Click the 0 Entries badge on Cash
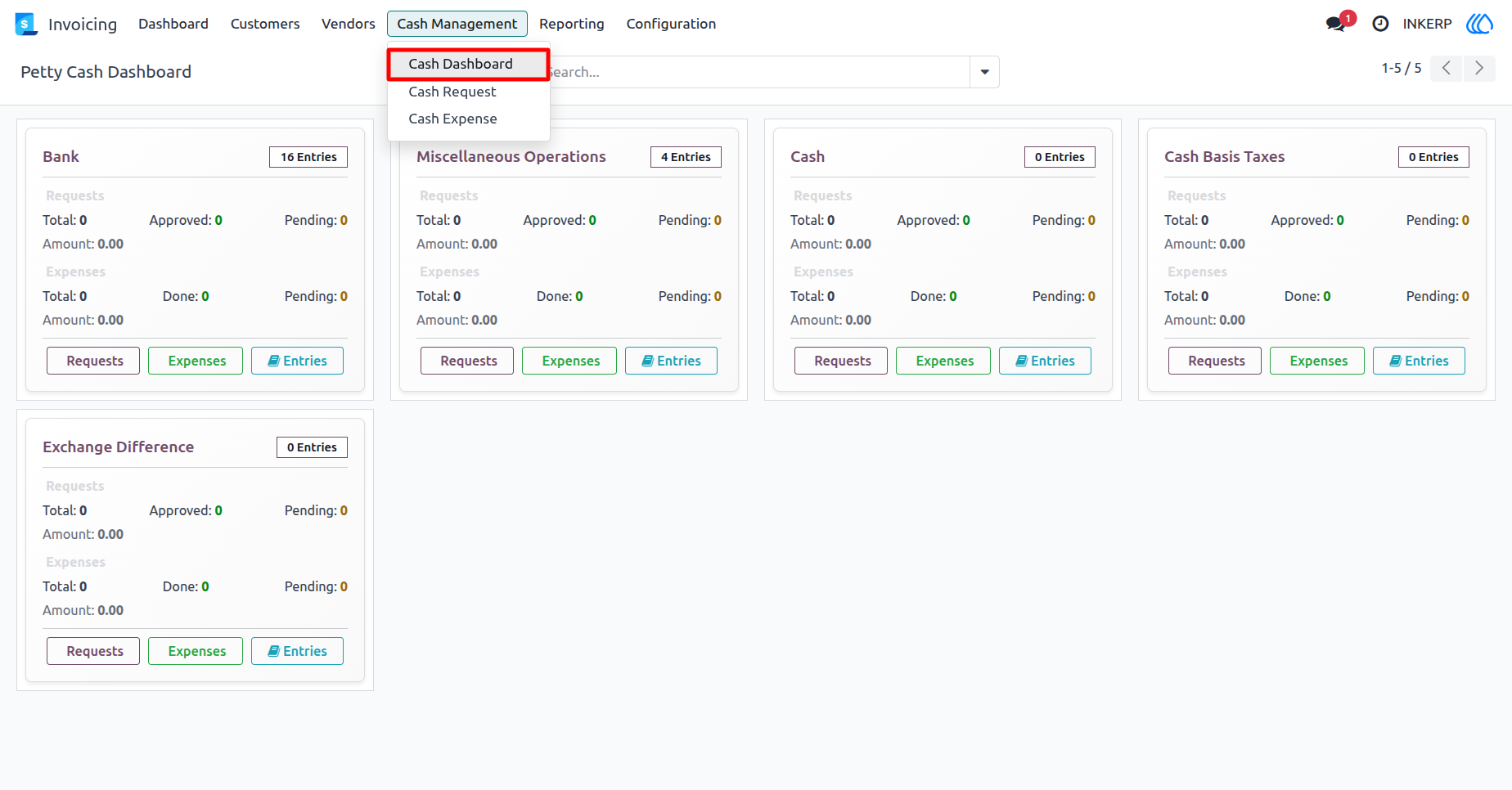The height and width of the screenshot is (790, 1512). 1060,157
